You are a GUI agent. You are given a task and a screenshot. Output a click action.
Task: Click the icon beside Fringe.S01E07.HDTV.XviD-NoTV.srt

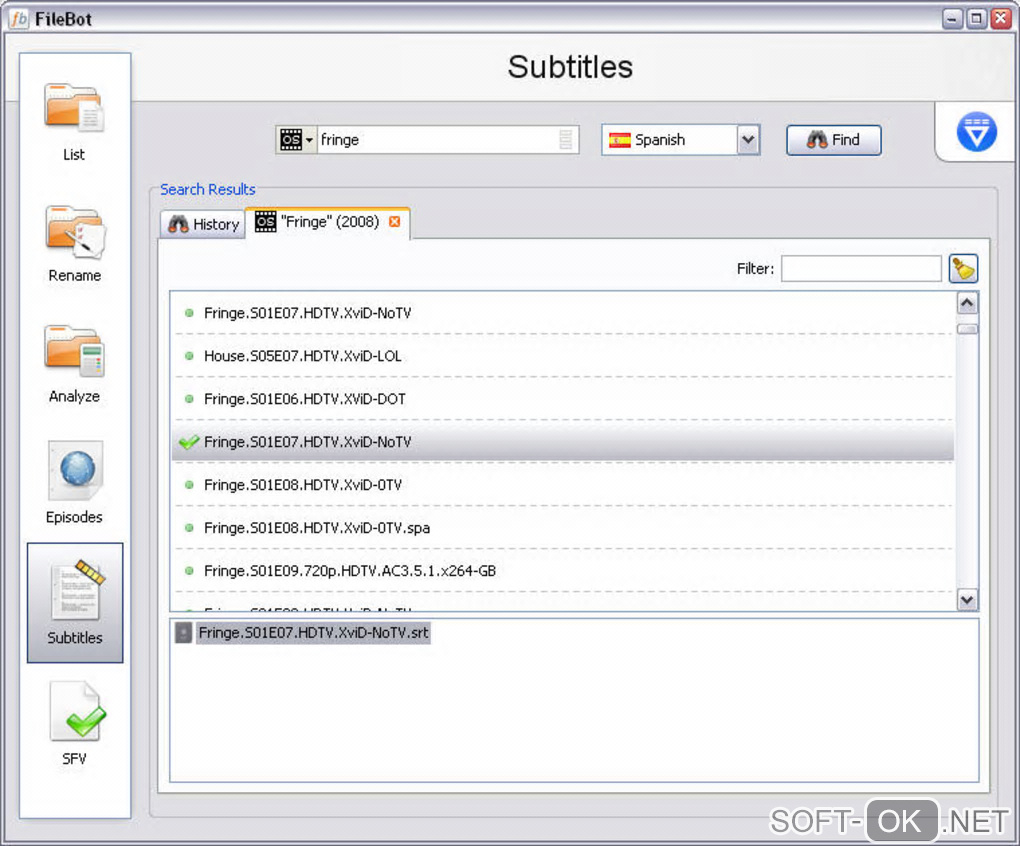pos(183,633)
